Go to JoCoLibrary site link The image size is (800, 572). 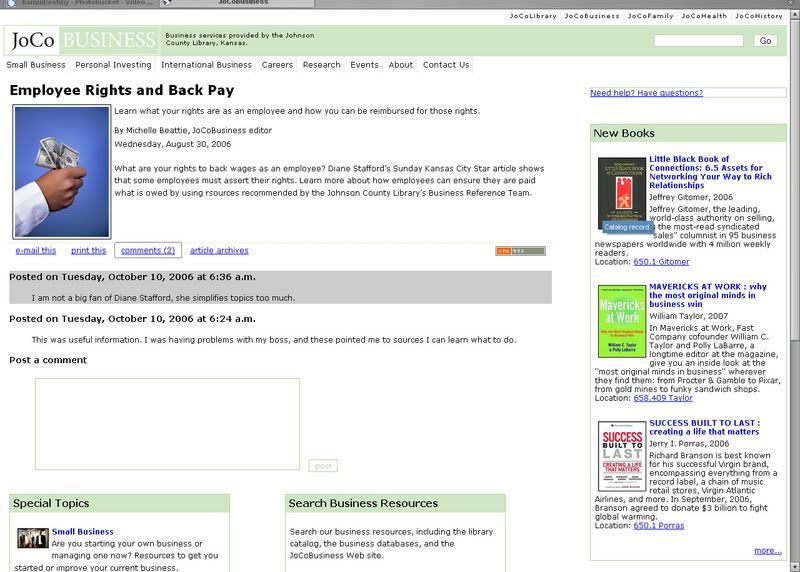(x=533, y=16)
